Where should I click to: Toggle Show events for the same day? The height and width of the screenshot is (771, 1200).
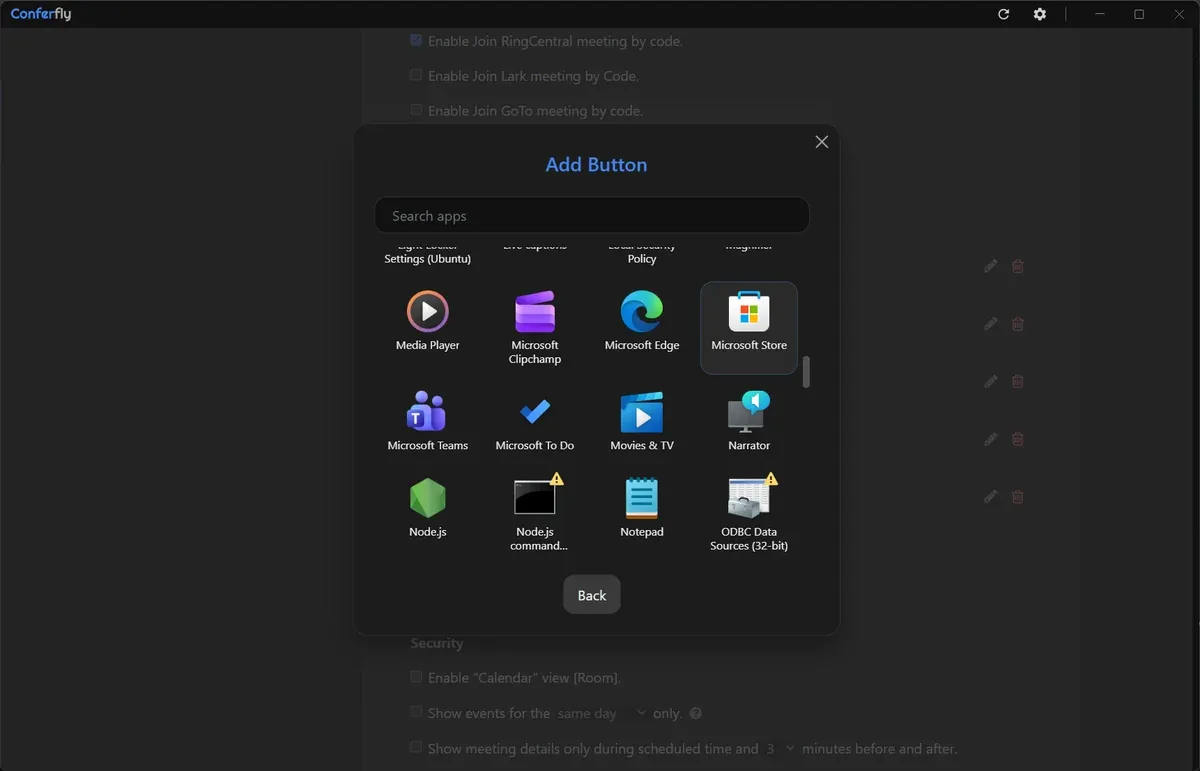tap(416, 712)
